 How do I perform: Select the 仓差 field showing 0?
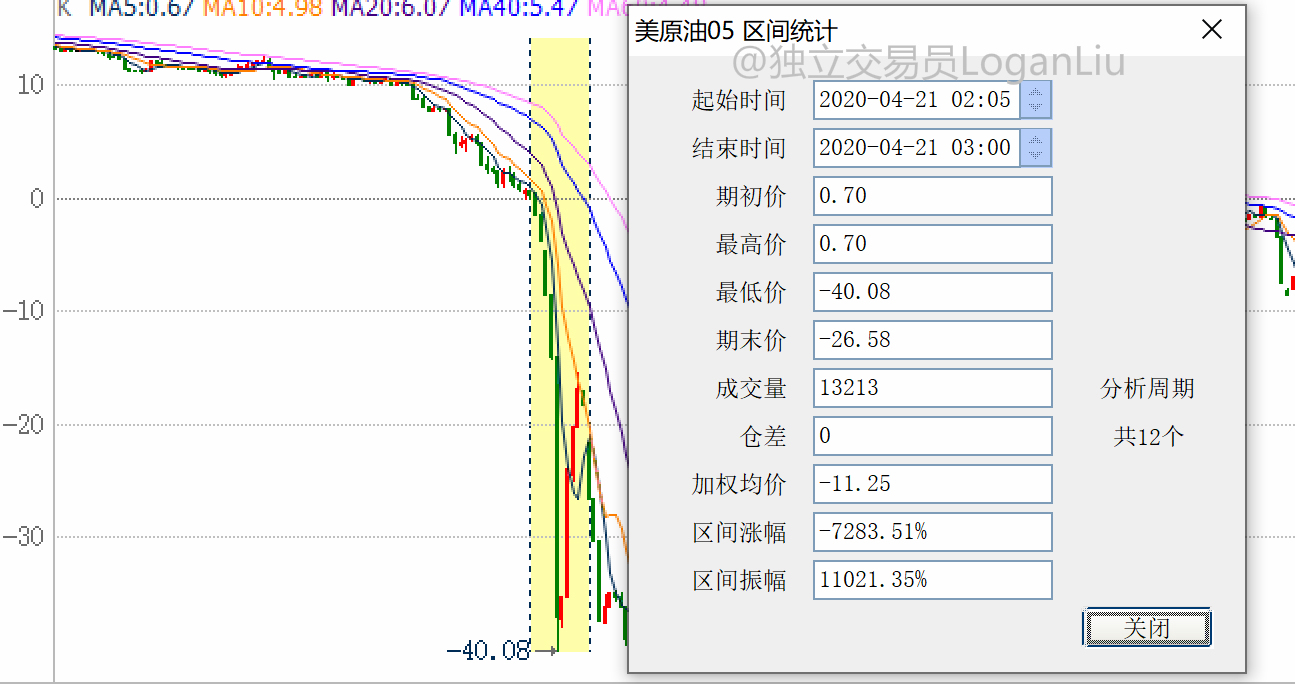pyautogui.click(x=933, y=436)
